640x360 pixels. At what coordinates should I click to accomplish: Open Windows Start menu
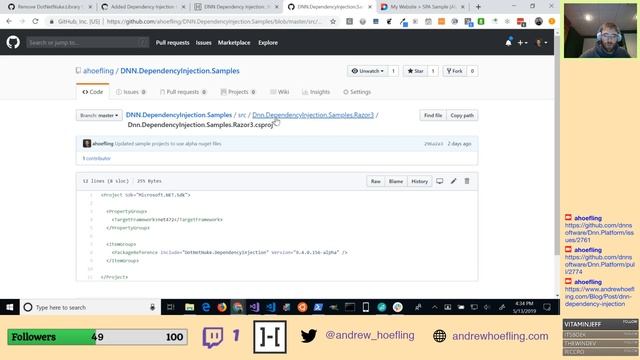pyautogui.click(x=10, y=307)
